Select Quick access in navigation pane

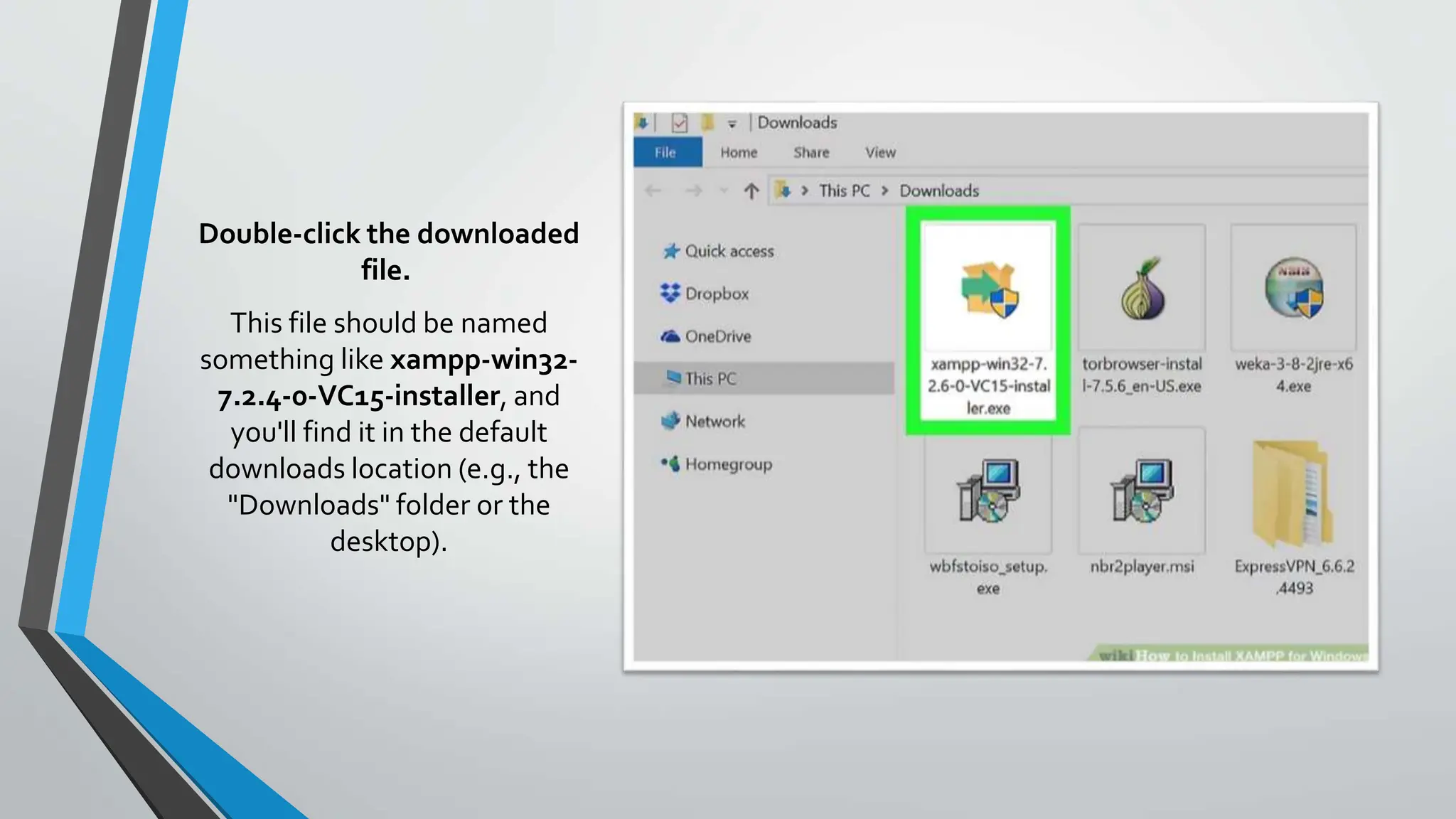[729, 251]
